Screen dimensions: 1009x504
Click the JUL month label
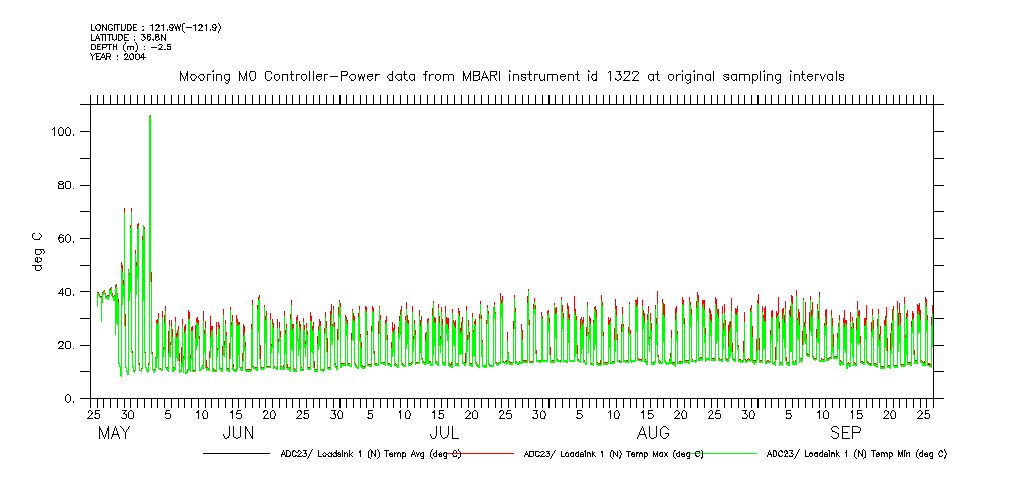[444, 433]
